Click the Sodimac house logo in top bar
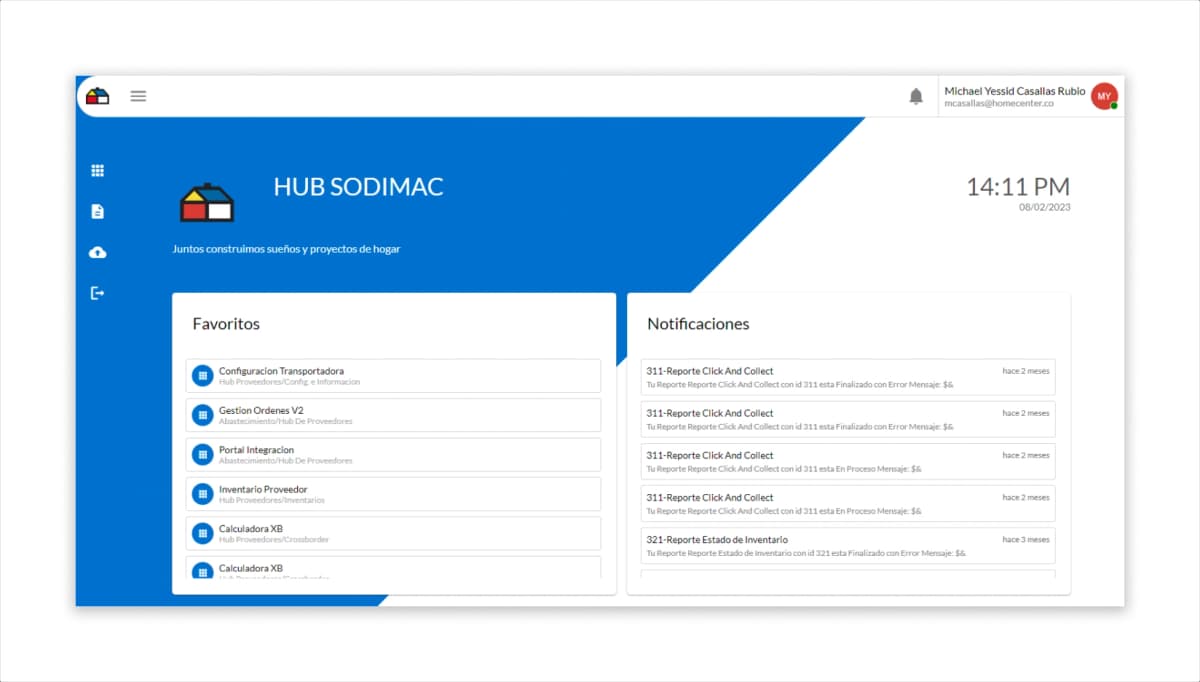Image resolution: width=1200 pixels, height=682 pixels. click(97, 96)
